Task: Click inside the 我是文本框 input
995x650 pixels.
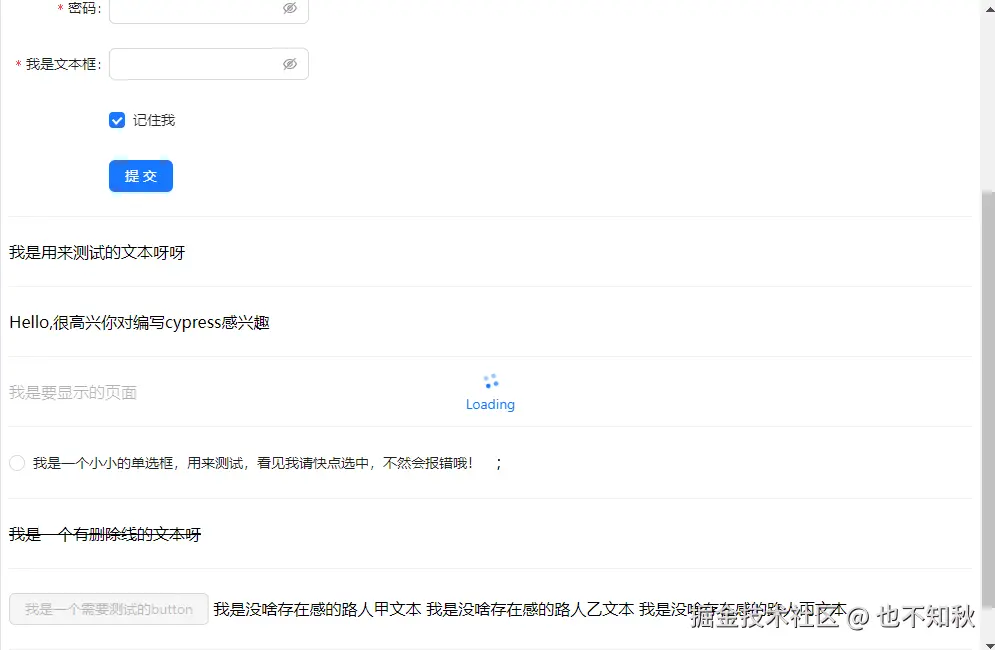Action: point(195,63)
